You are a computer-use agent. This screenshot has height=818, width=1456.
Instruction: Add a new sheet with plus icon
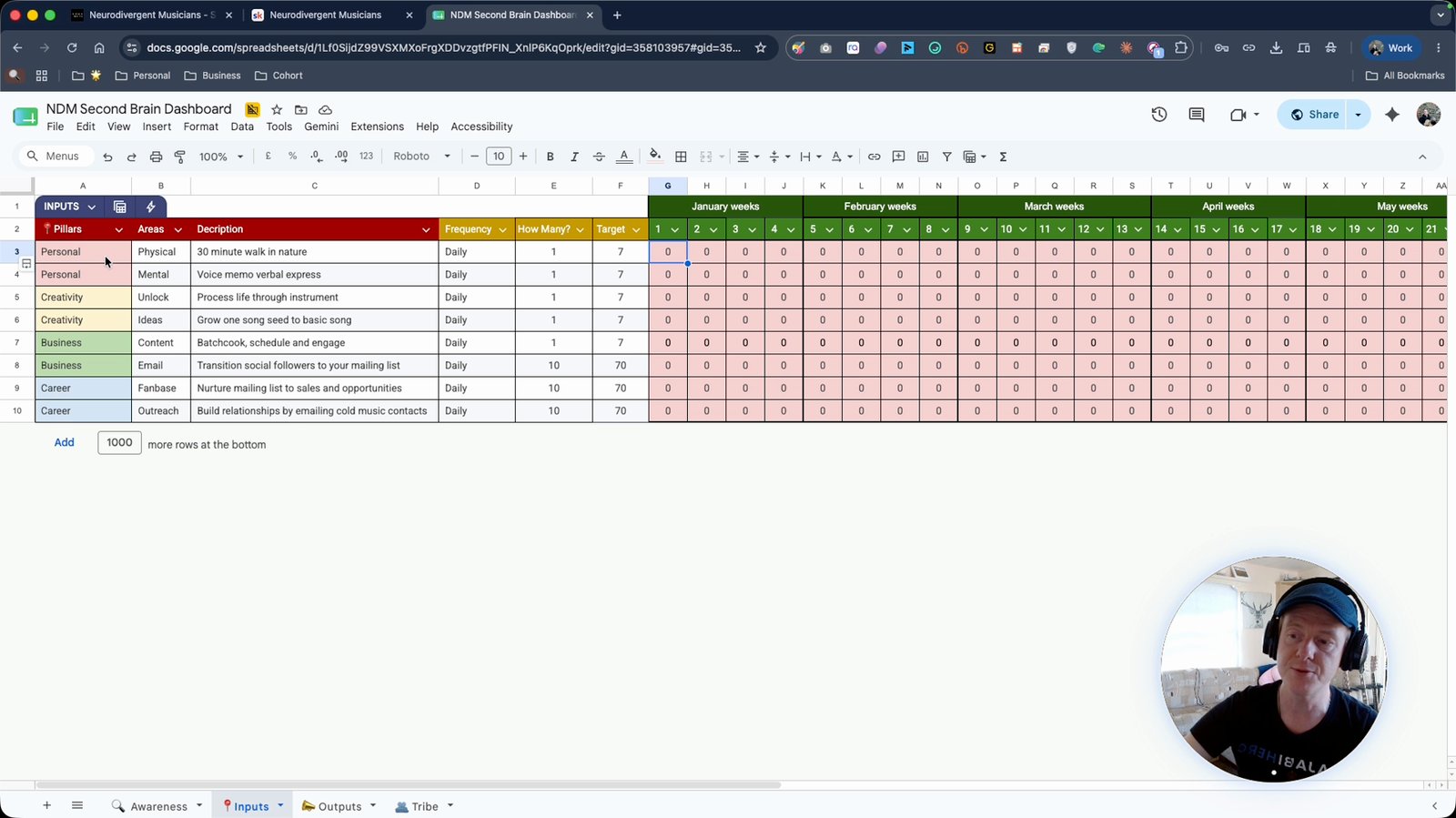pyautogui.click(x=46, y=805)
